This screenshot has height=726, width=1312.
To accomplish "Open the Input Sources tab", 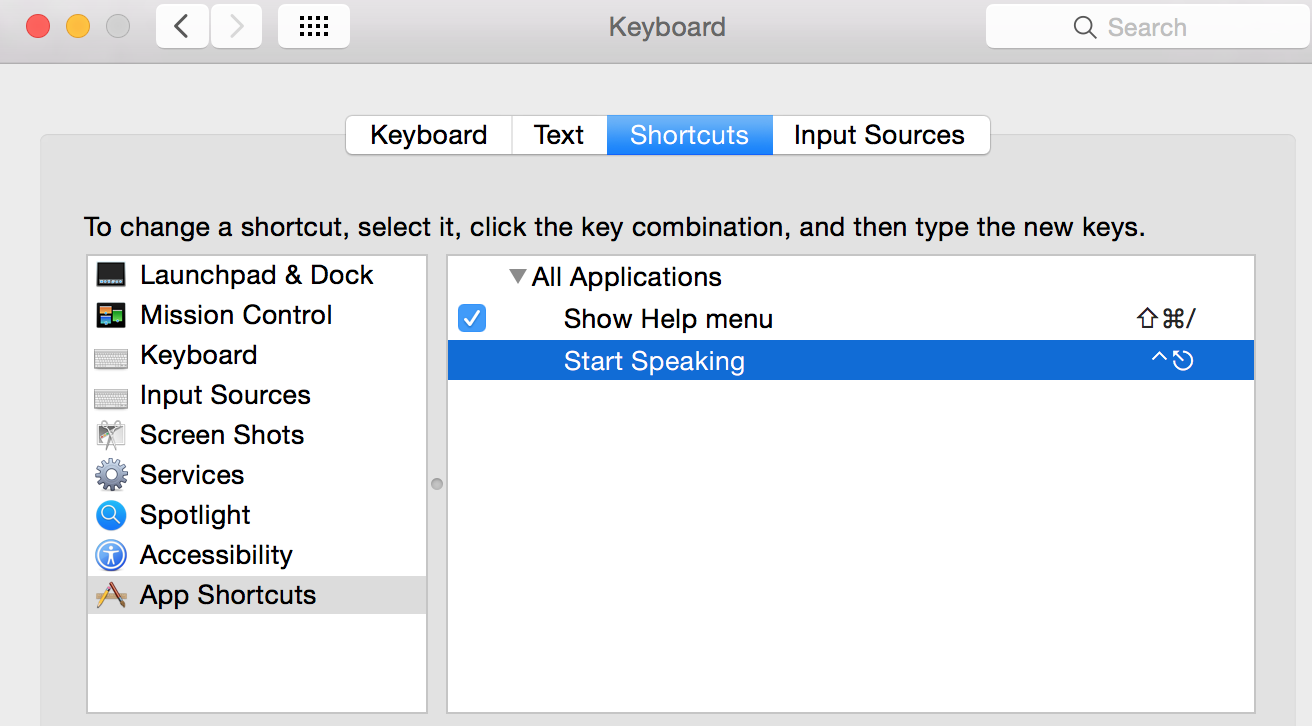I will click(880, 134).
